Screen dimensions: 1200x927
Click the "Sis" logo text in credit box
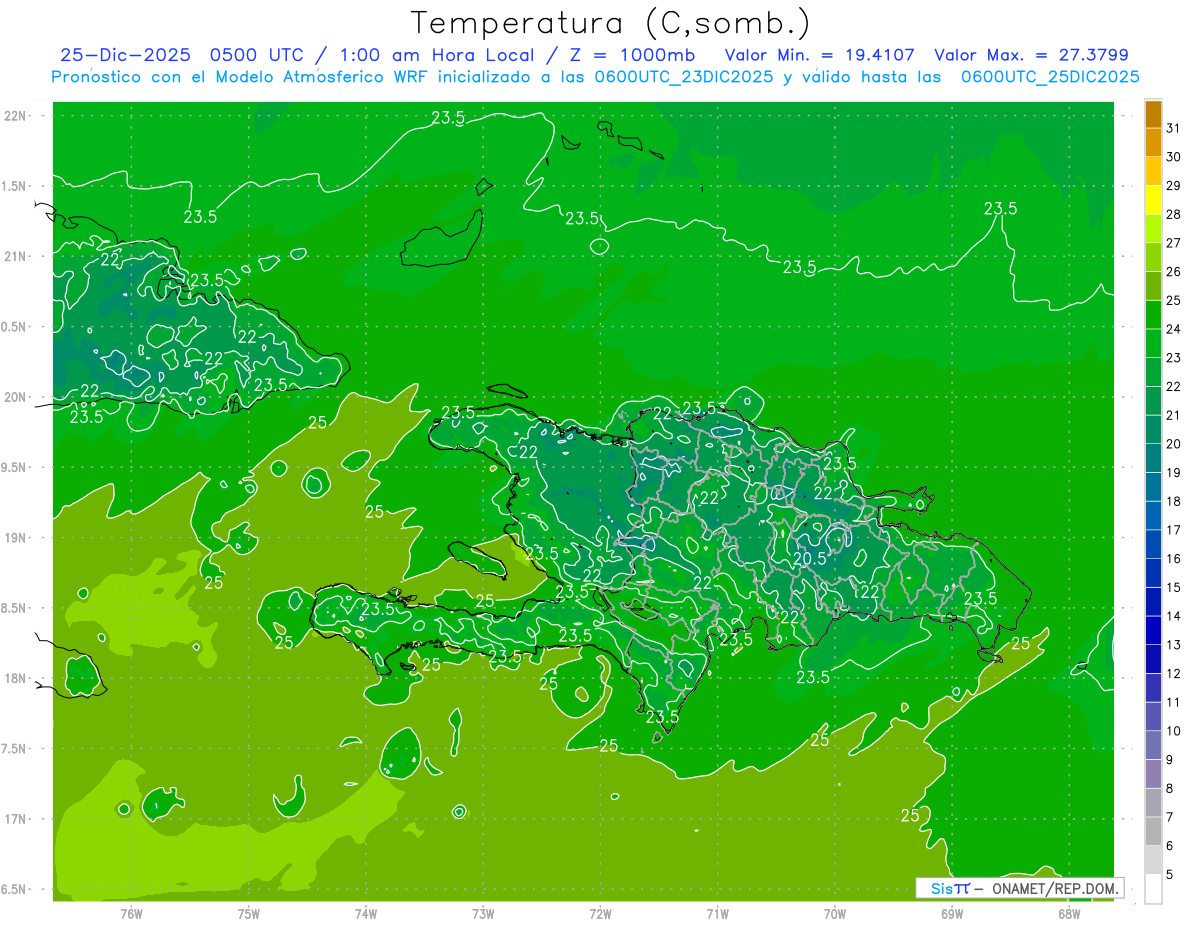[x=941, y=888]
